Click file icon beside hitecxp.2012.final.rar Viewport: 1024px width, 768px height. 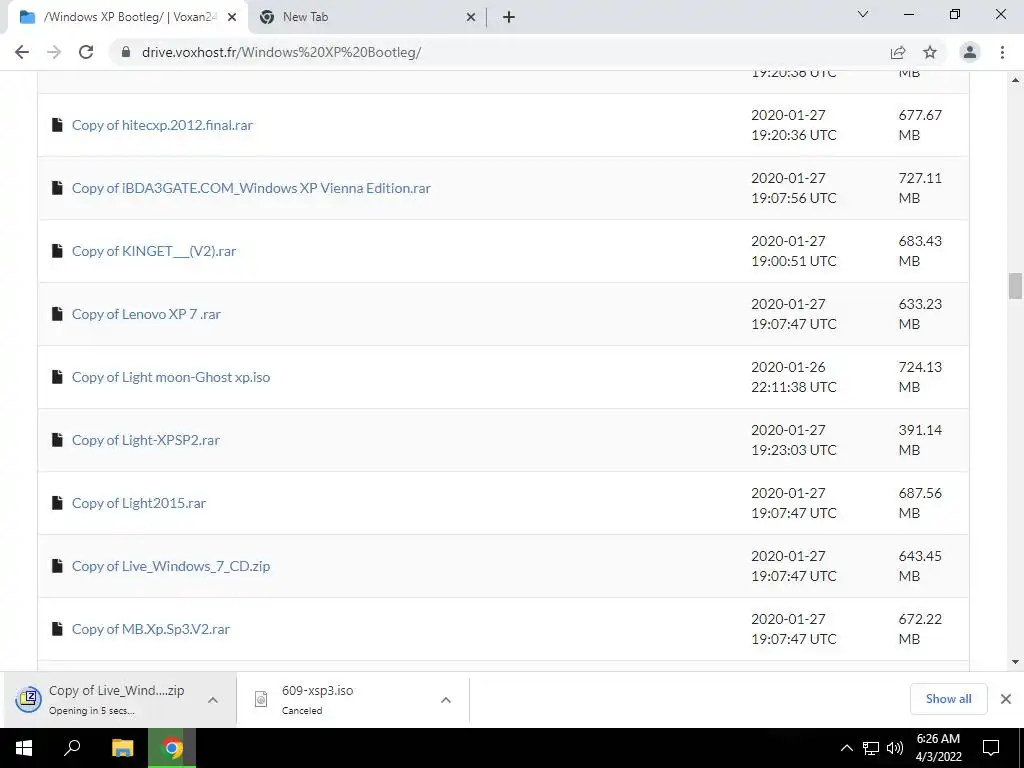coord(57,125)
